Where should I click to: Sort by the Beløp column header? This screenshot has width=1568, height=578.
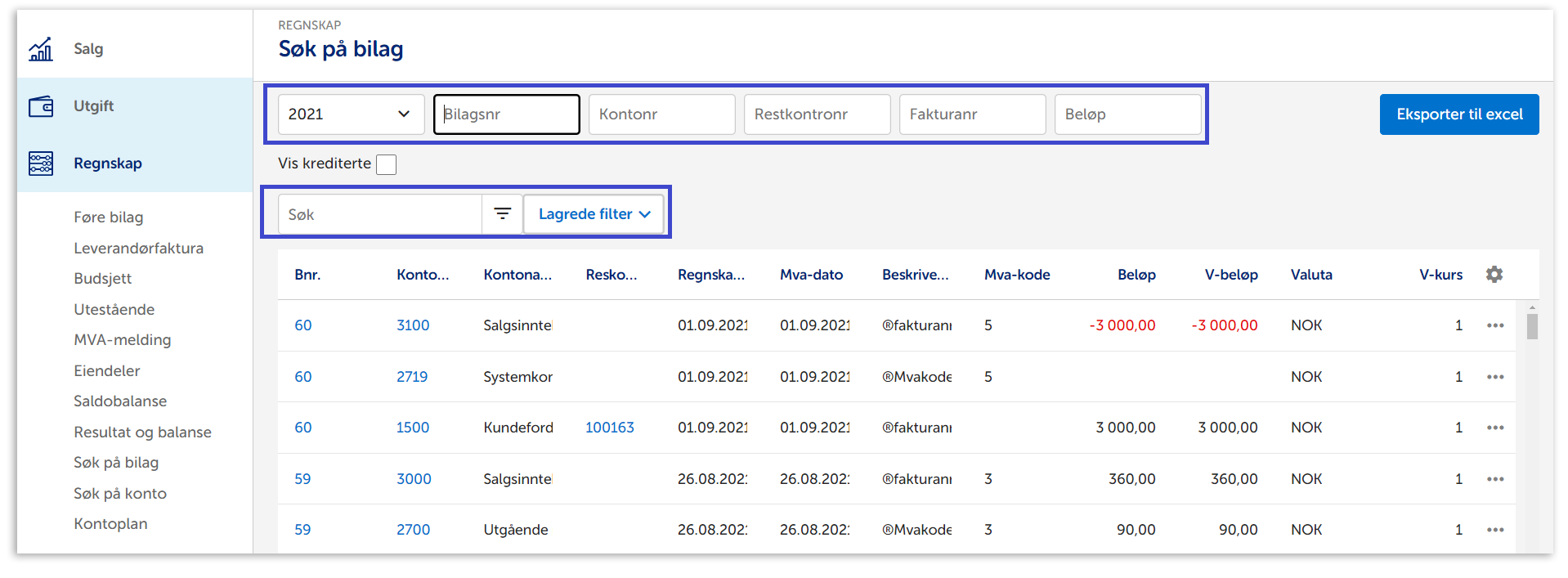[x=1136, y=275]
